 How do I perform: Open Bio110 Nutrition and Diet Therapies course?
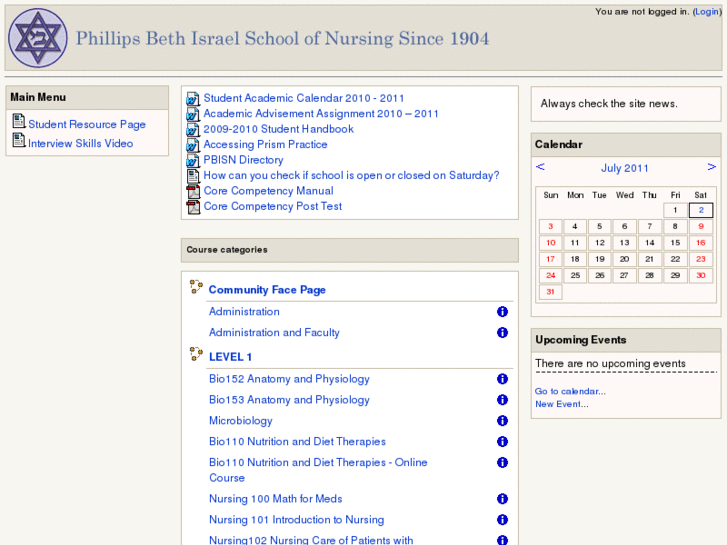pyautogui.click(x=297, y=442)
